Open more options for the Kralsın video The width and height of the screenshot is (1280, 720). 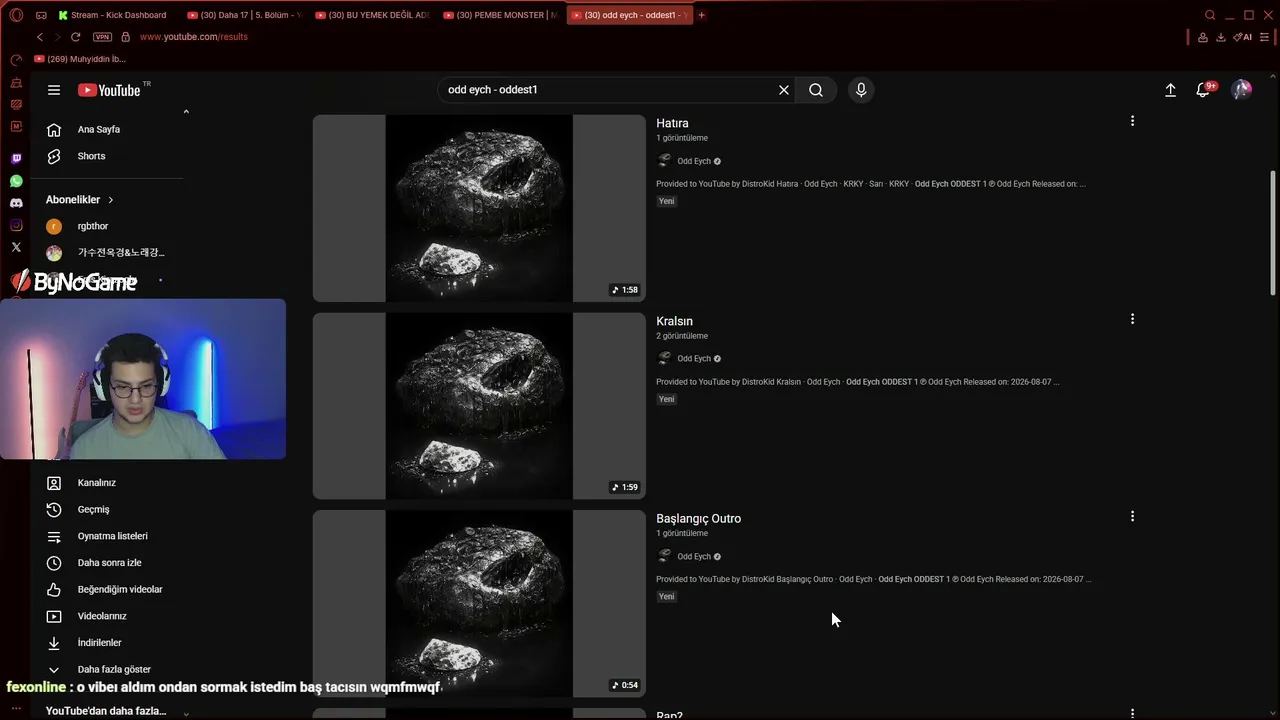point(1132,319)
